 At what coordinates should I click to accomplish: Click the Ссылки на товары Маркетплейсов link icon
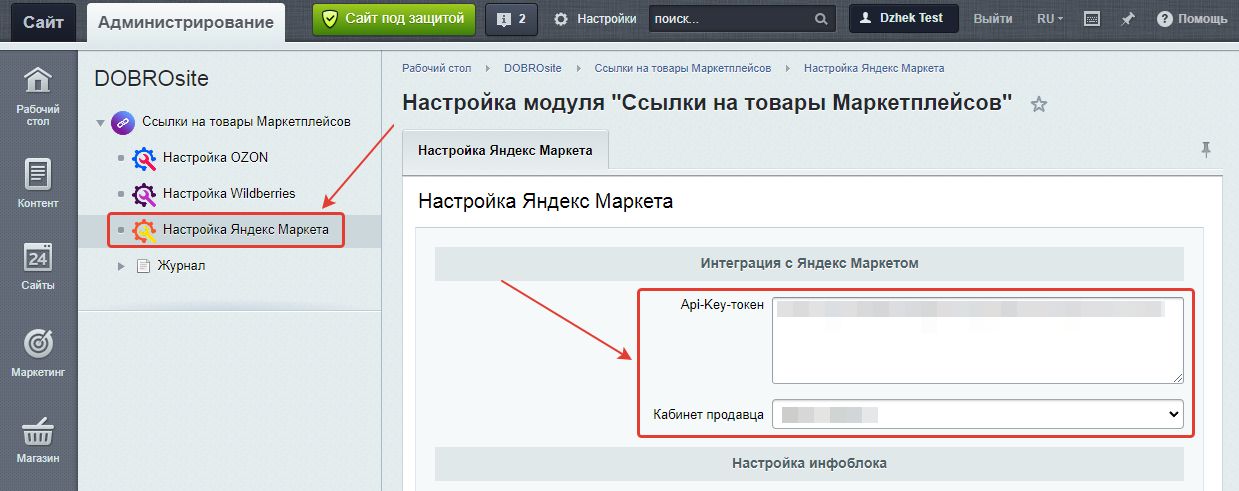(x=122, y=122)
